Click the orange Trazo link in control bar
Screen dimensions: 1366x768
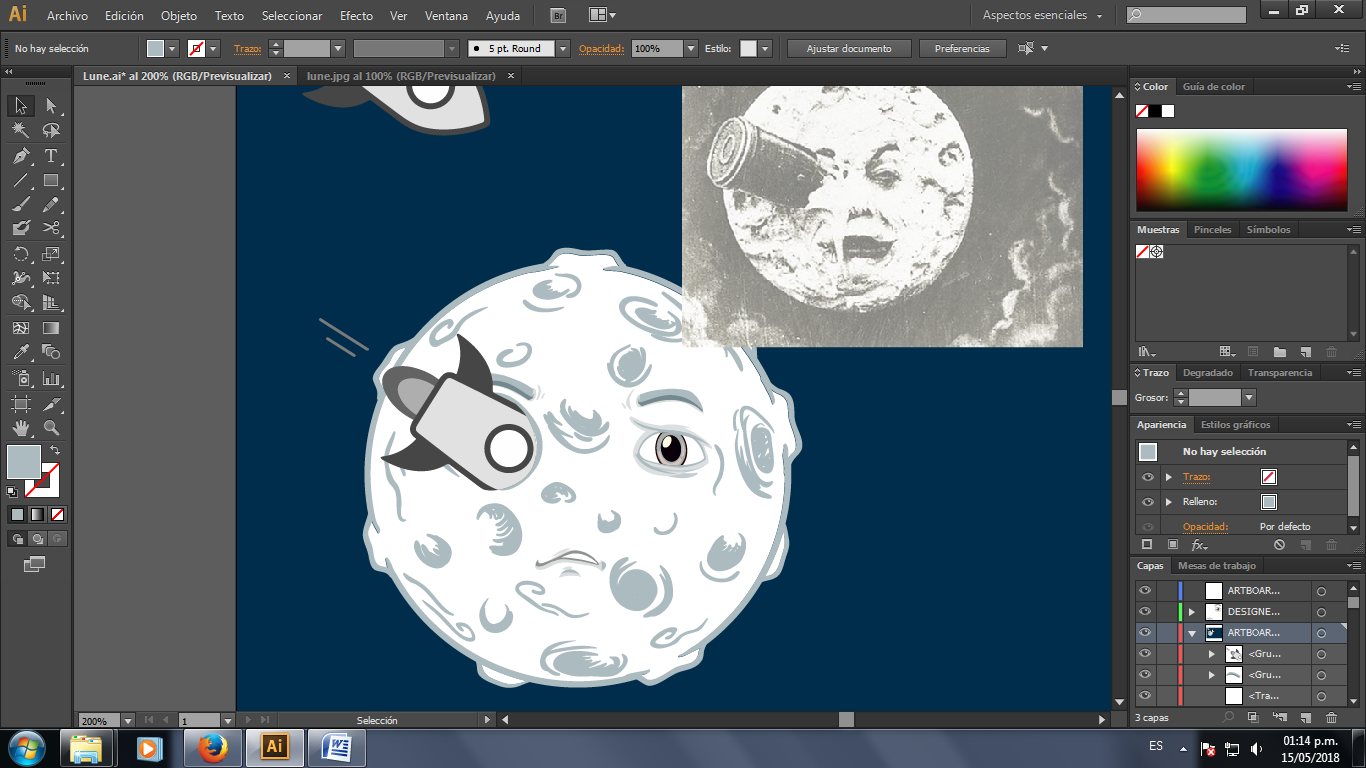coord(246,48)
